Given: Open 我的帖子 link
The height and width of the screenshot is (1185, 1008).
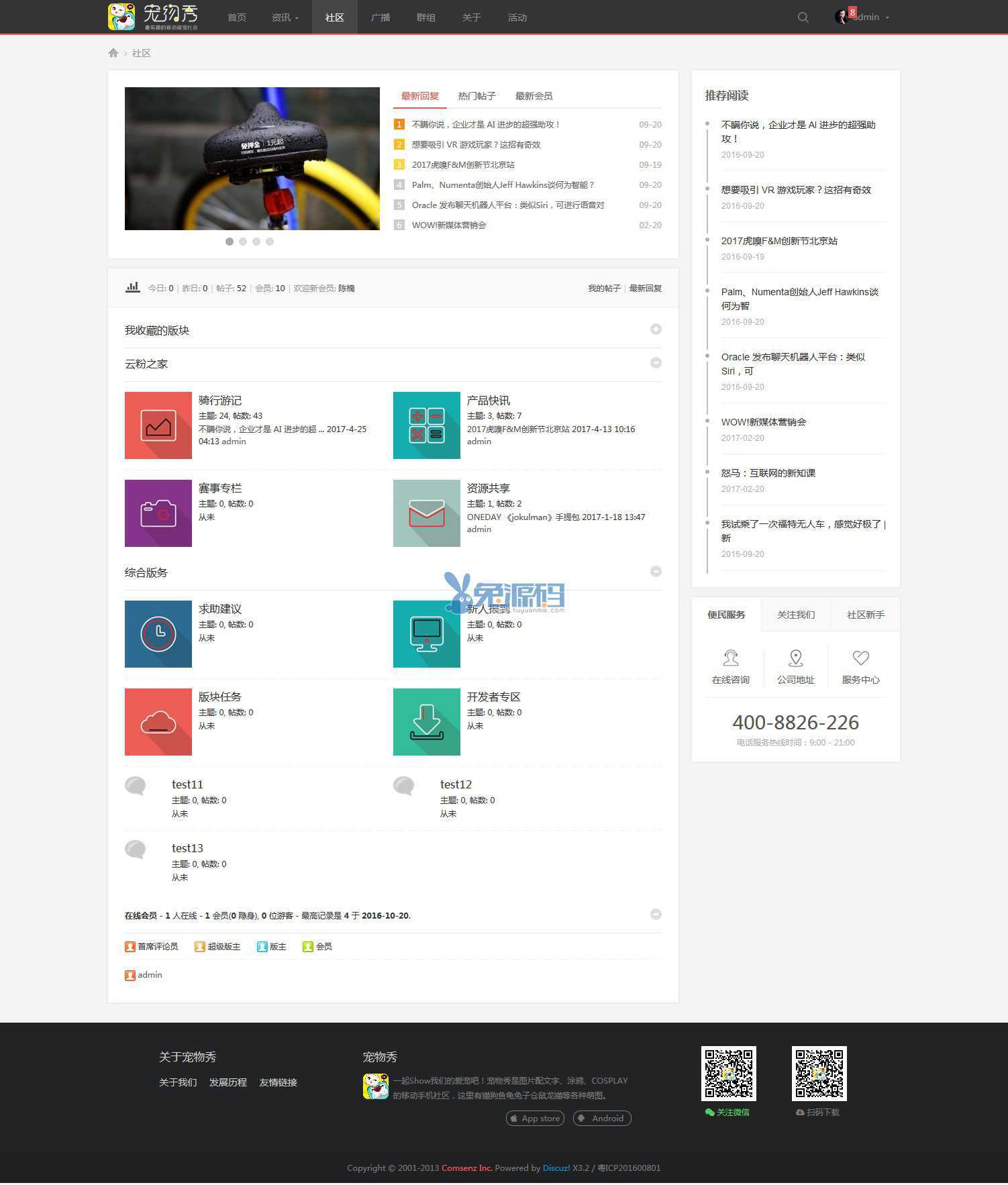Looking at the screenshot, I should (604, 288).
